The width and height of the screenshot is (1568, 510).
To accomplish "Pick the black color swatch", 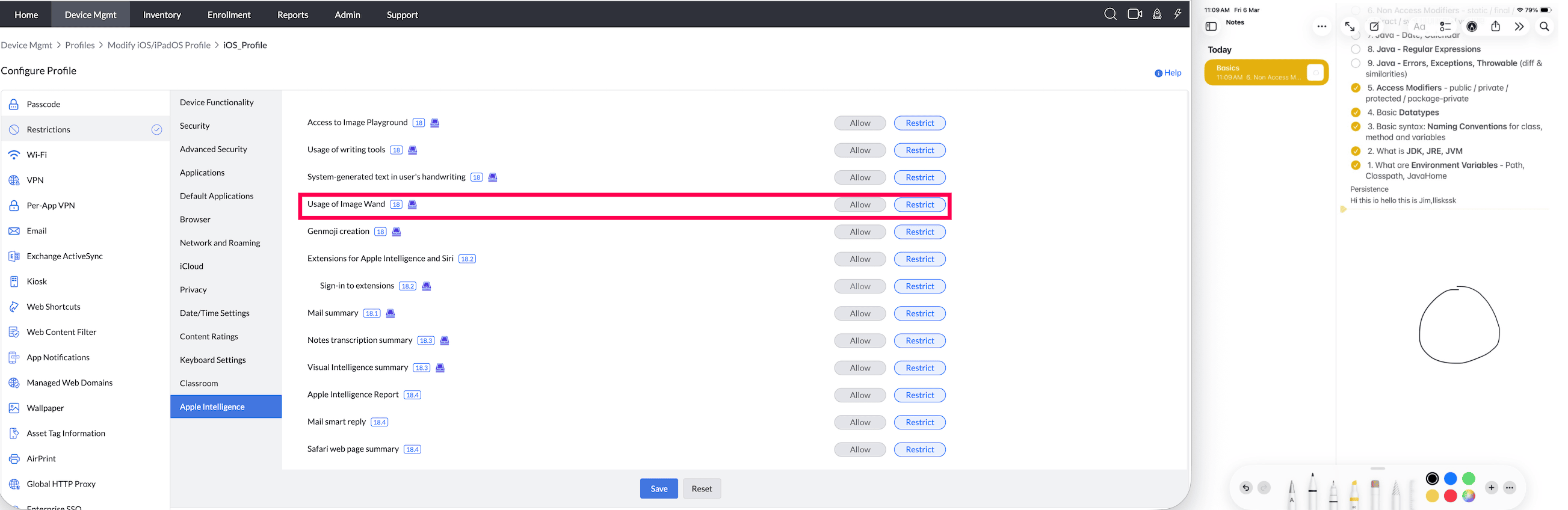I will pyautogui.click(x=1431, y=478).
